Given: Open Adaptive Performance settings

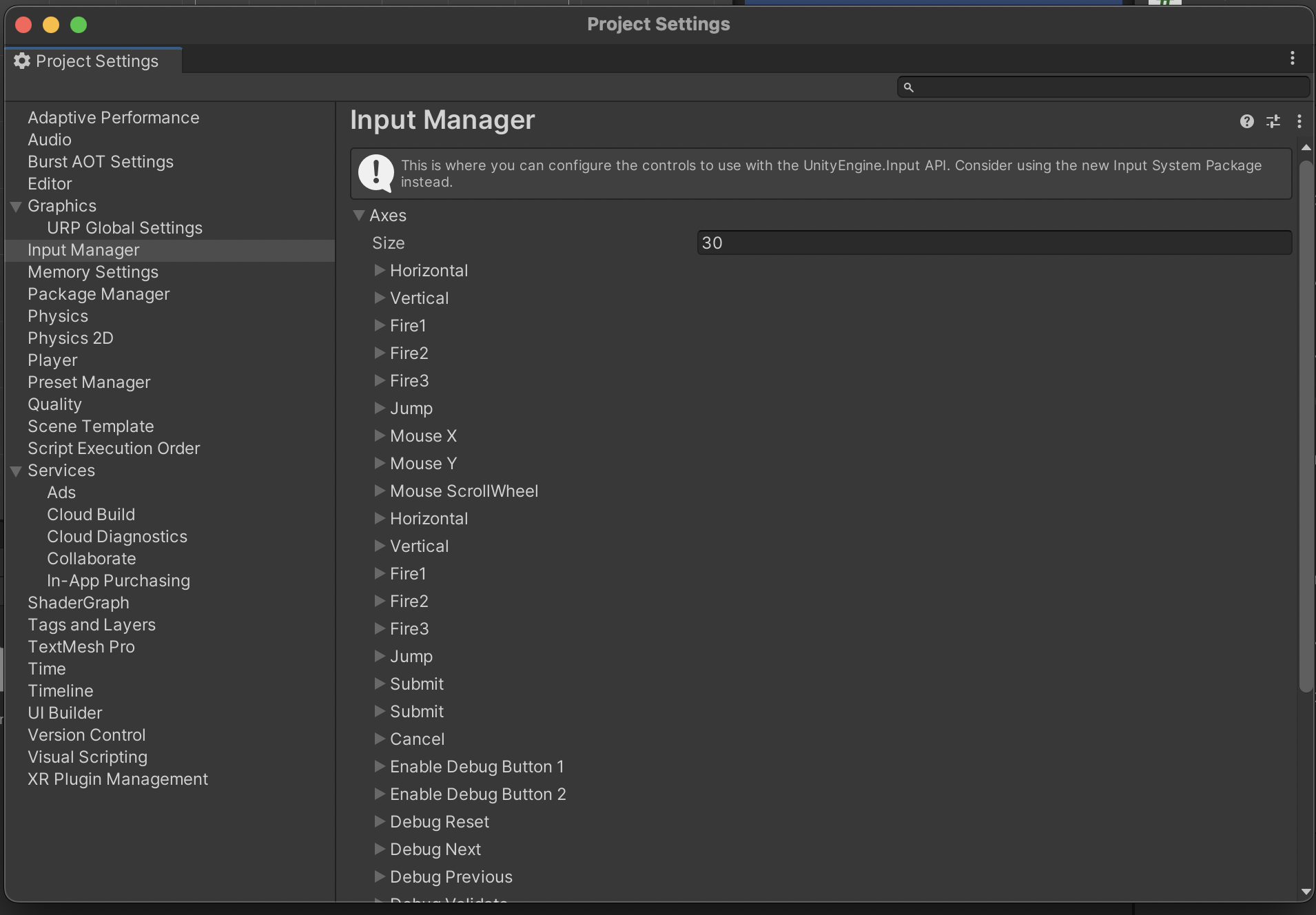Looking at the screenshot, I should point(114,118).
